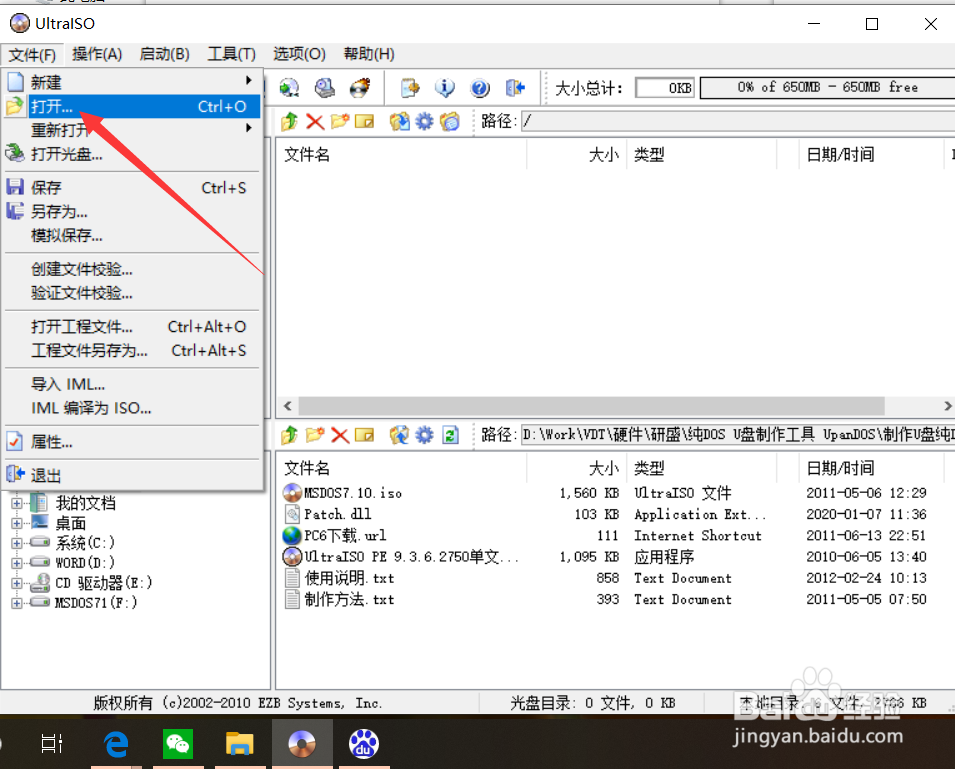Click the burn CD/DVD image flame icon

[x=360, y=88]
